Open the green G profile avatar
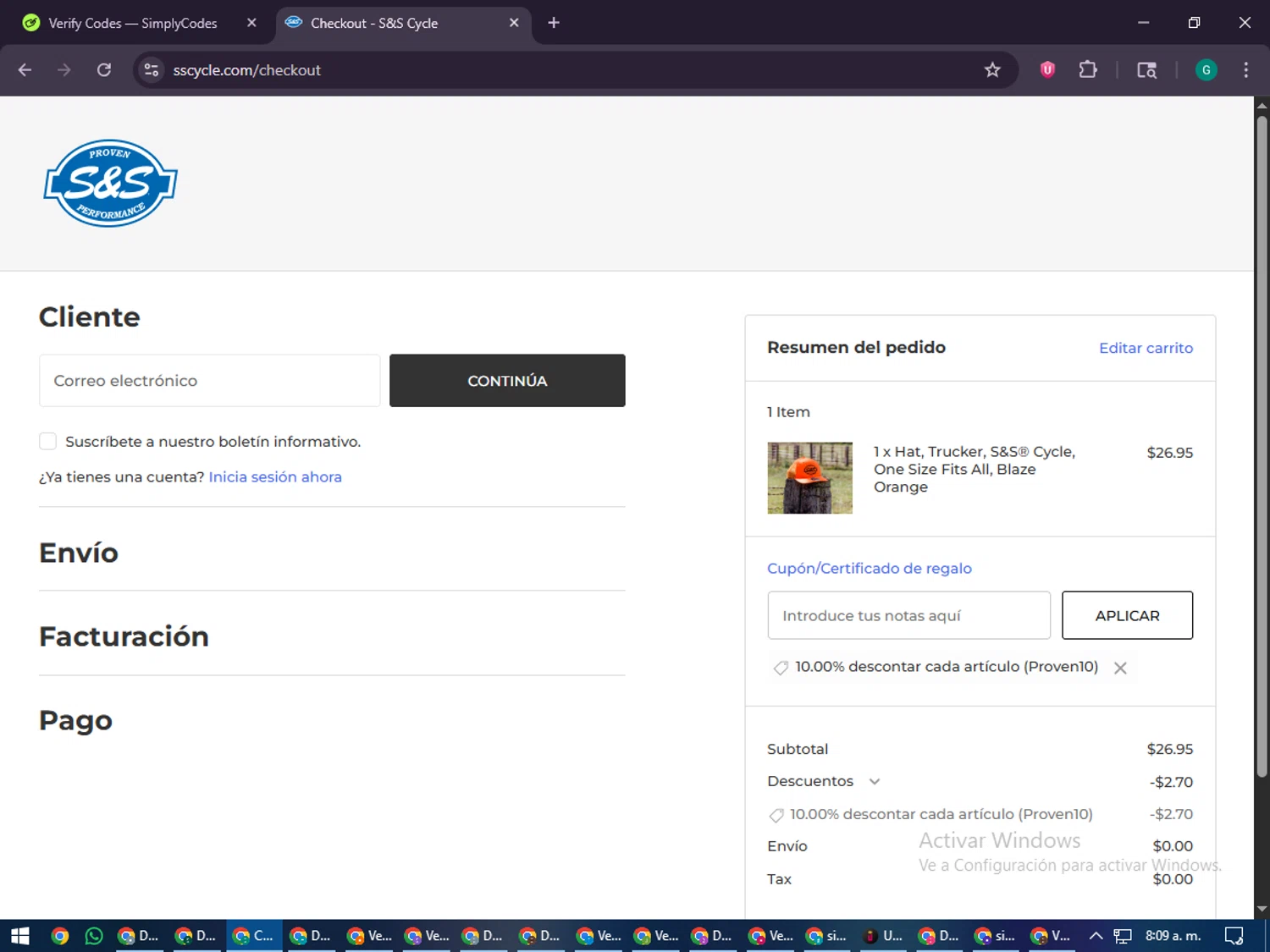This screenshot has width=1270, height=952. pyautogui.click(x=1206, y=70)
